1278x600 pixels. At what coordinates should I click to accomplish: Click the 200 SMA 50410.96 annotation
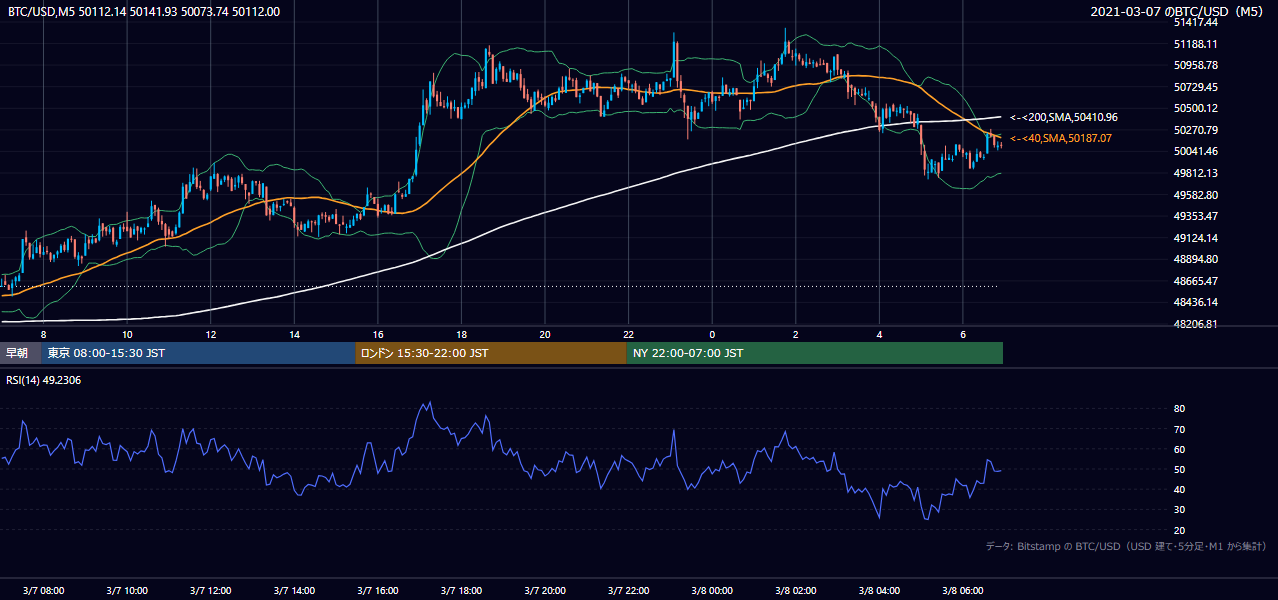pyautogui.click(x=1064, y=117)
